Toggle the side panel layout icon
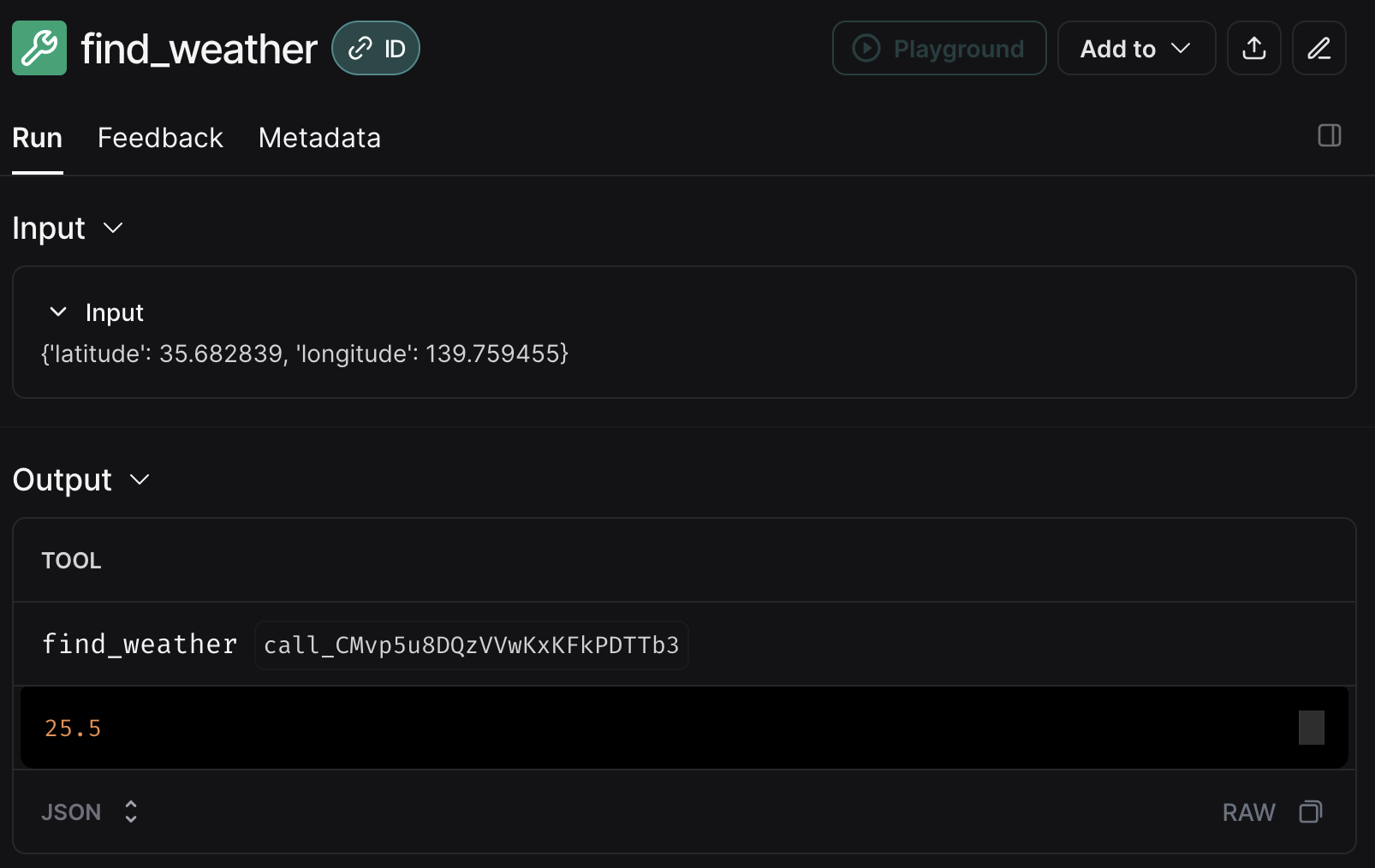Image resolution: width=1375 pixels, height=868 pixels. 1330,135
